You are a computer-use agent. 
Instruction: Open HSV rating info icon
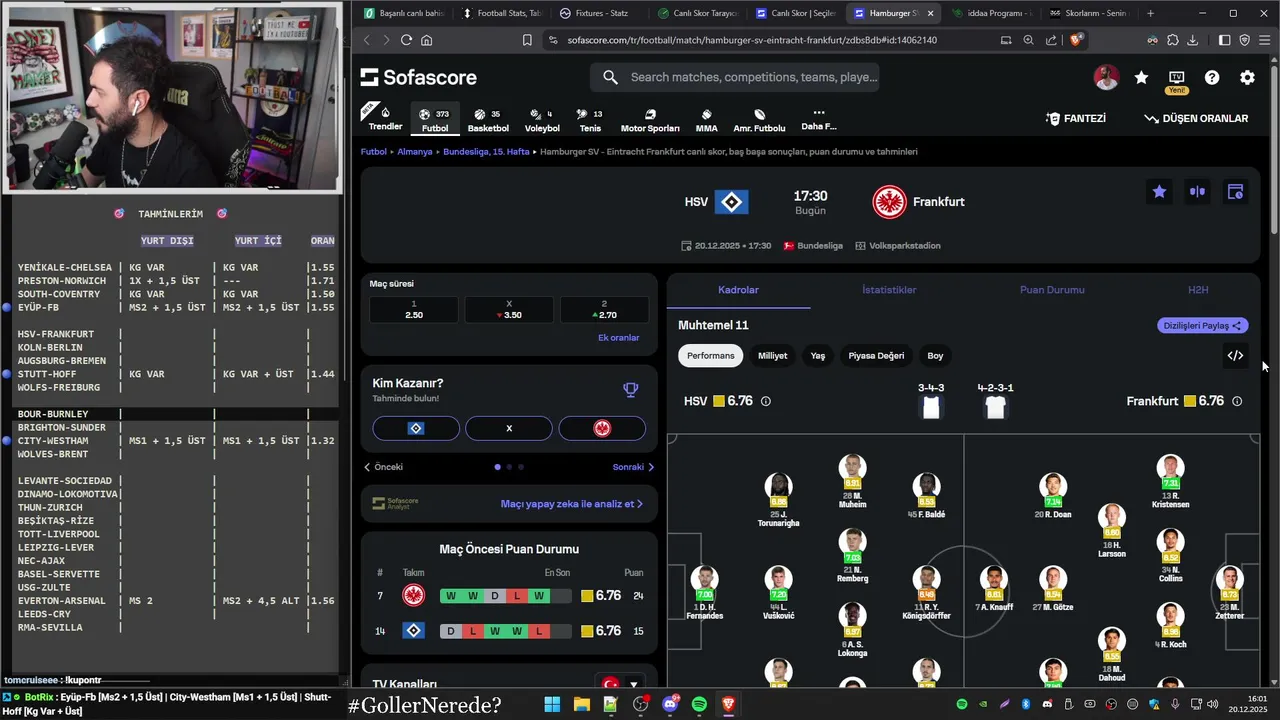(x=766, y=401)
